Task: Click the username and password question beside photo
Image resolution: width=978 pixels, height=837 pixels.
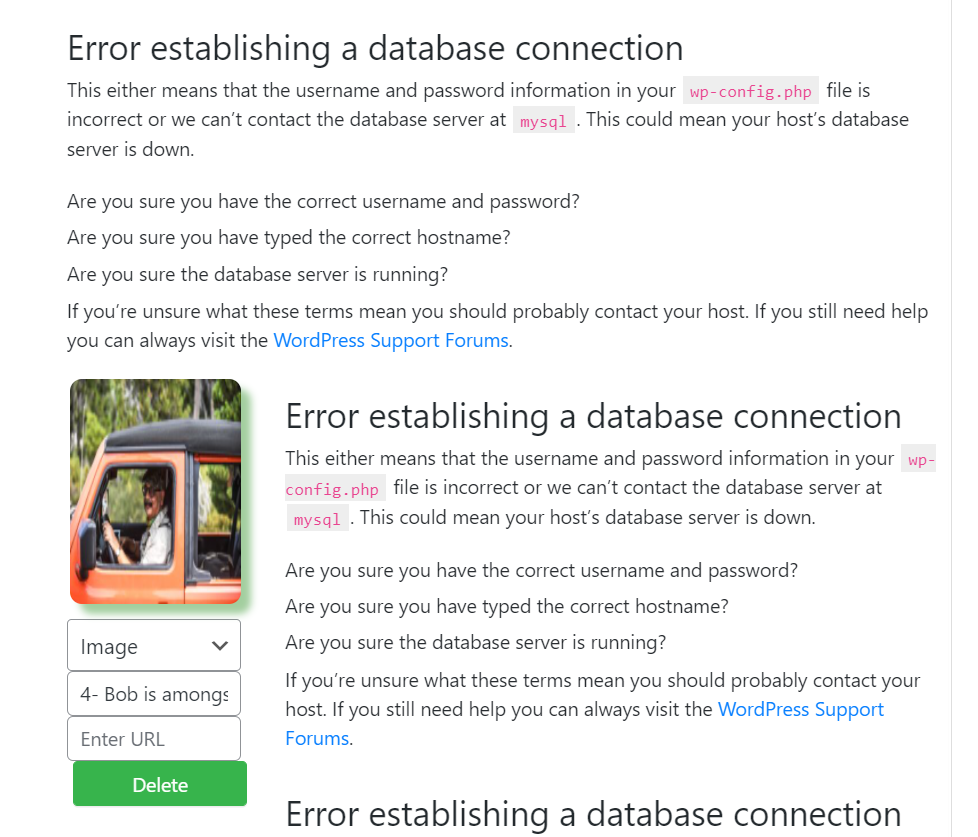Action: pos(541,570)
